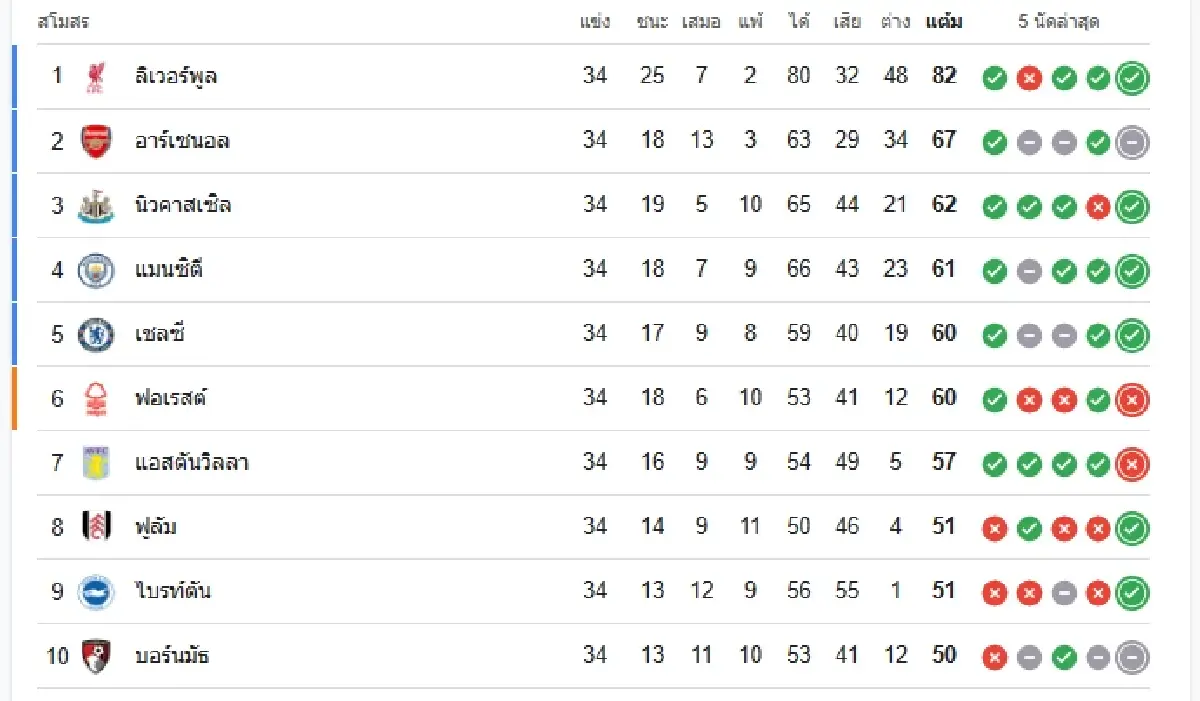This screenshot has height=701, width=1200.
Task: Click Arsenal's latest match draw indicator
Action: (x=1132, y=142)
